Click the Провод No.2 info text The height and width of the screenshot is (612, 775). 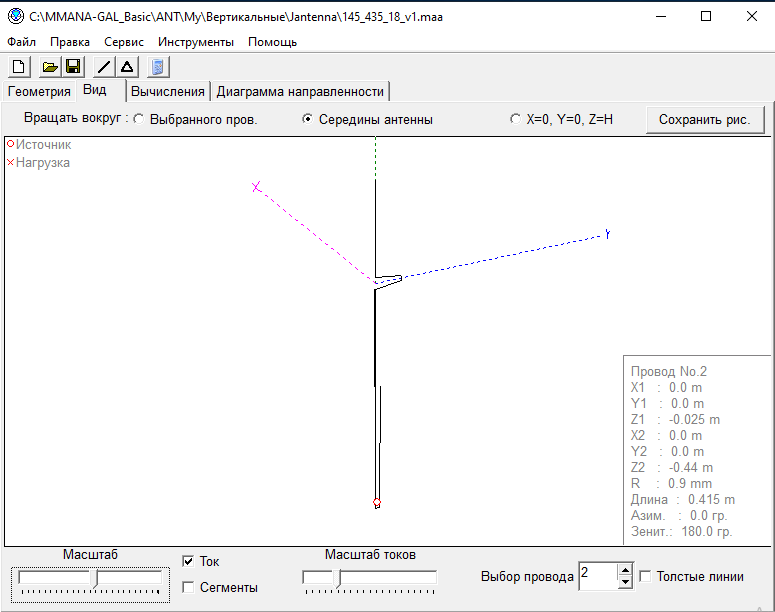coord(669,371)
